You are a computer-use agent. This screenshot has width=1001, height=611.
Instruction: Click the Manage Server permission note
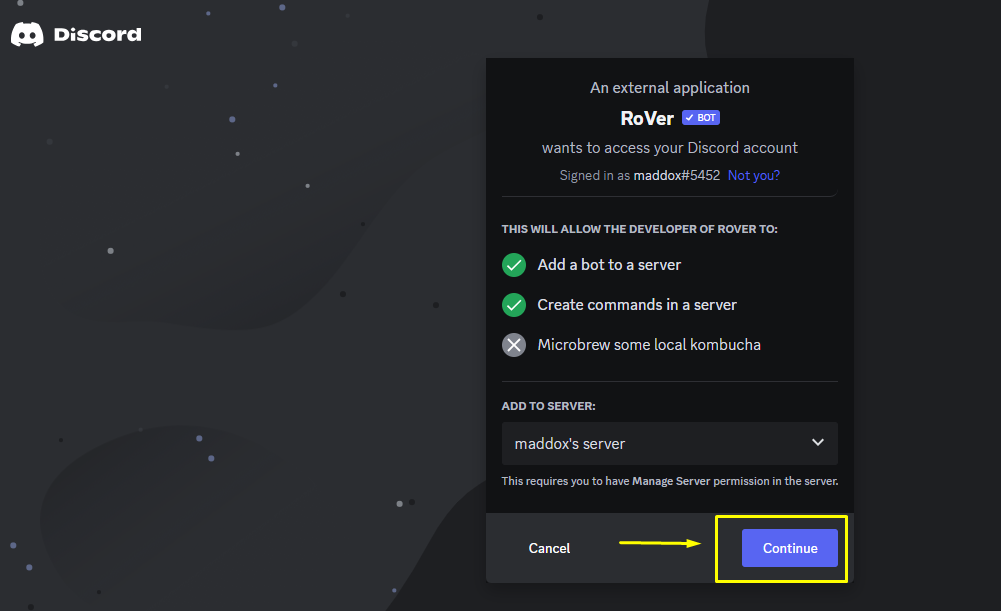click(x=670, y=481)
